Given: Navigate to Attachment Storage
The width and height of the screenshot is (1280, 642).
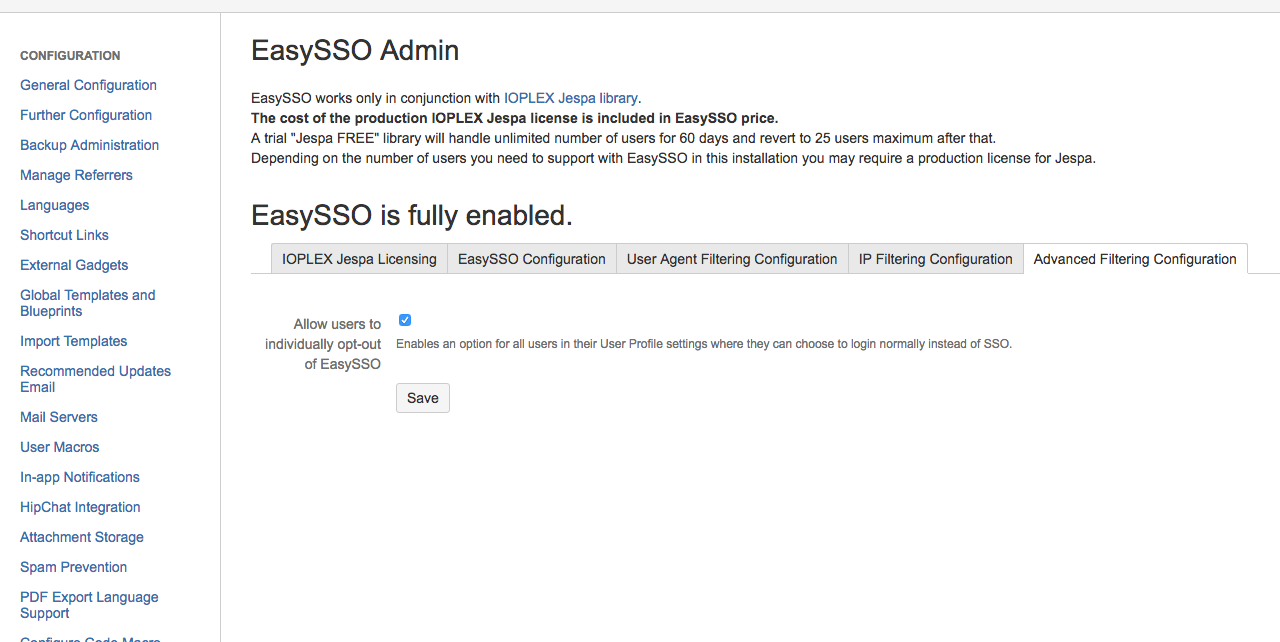Looking at the screenshot, I should click(x=82, y=537).
